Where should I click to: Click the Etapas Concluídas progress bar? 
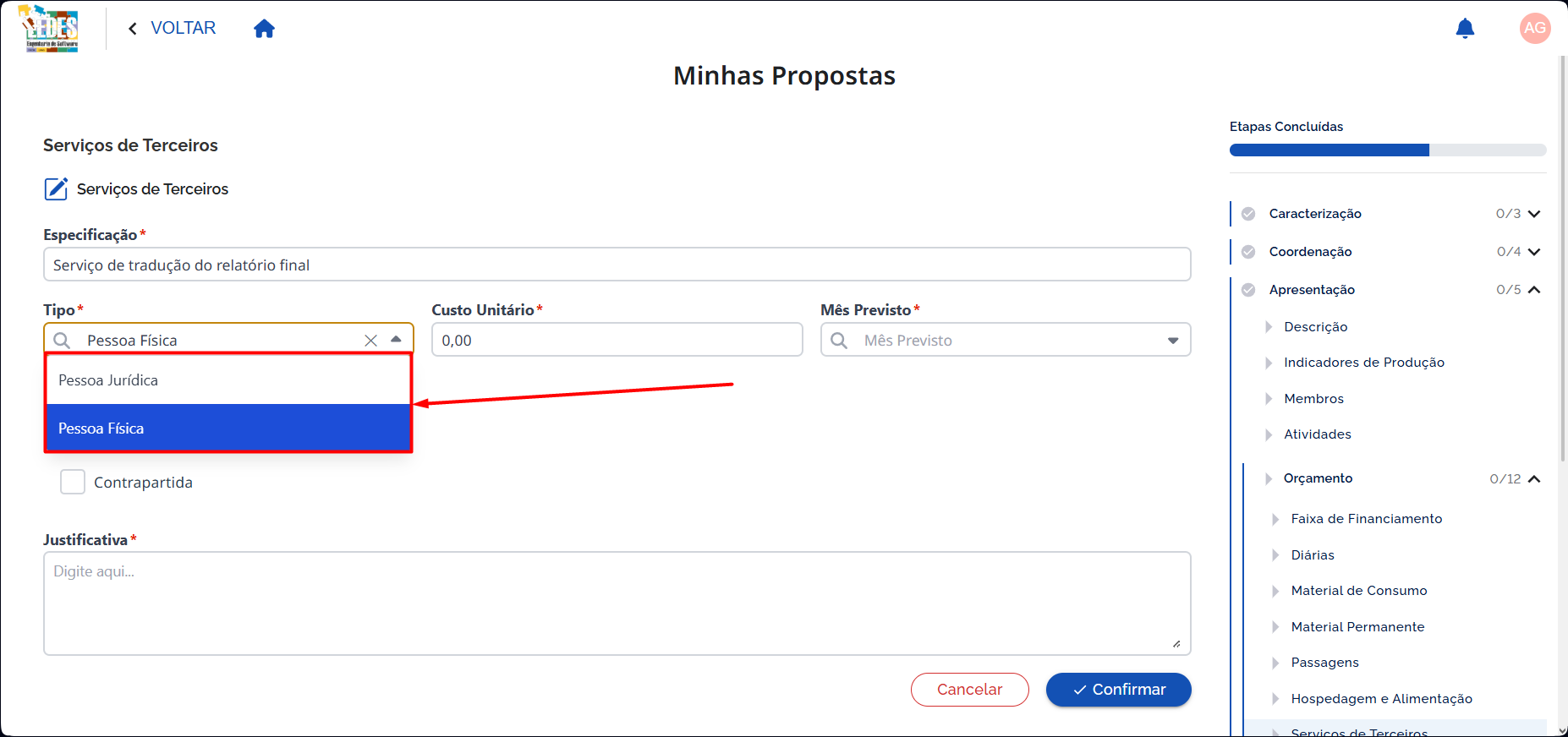coord(1388,150)
